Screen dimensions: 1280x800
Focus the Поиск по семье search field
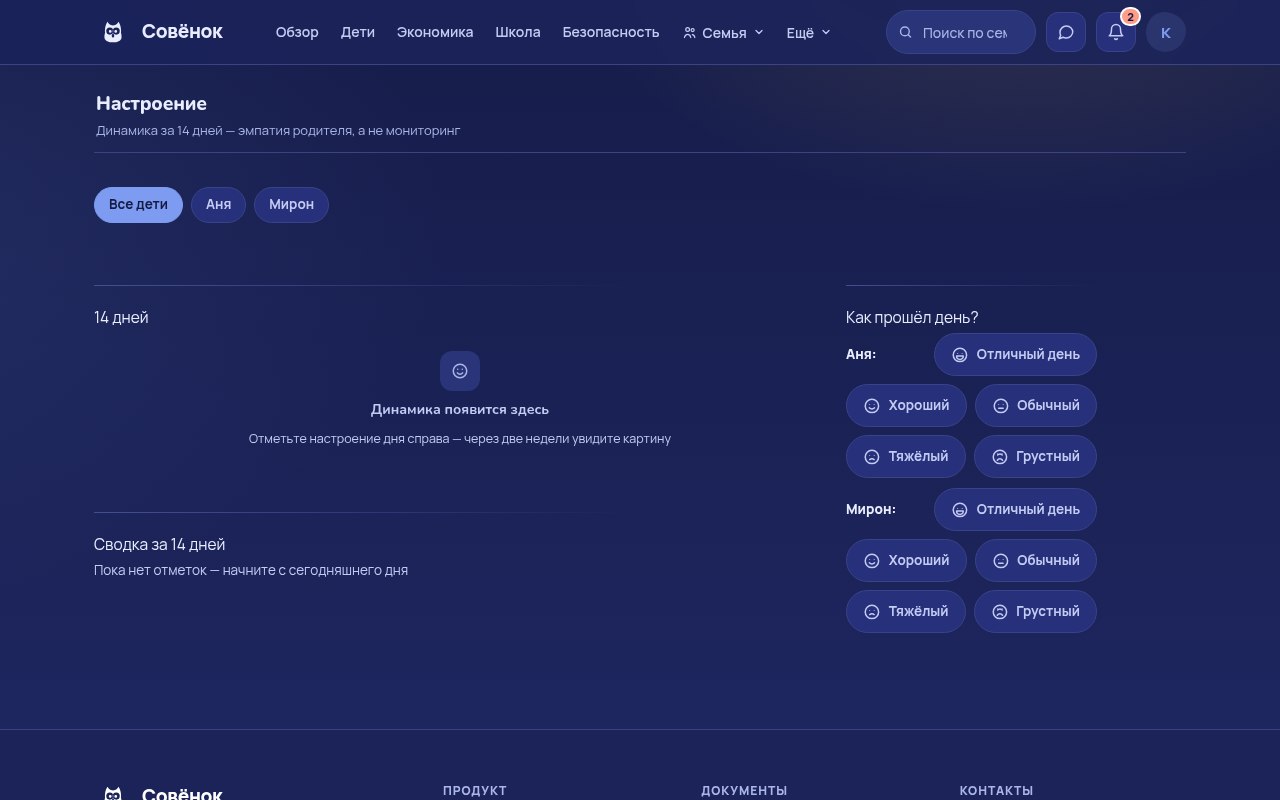(961, 32)
